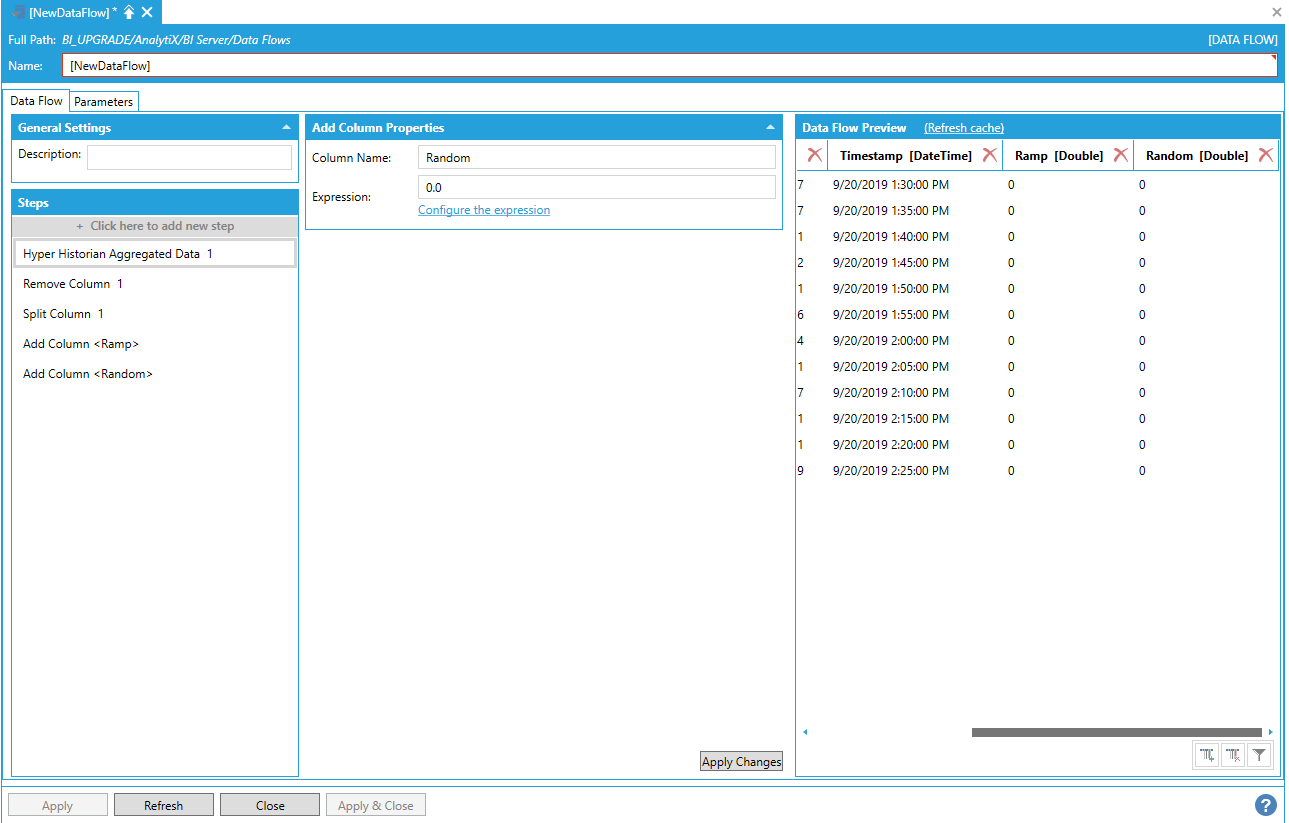Click the funnel filter icon in preview
The height and width of the screenshot is (823, 1289).
[1260, 756]
